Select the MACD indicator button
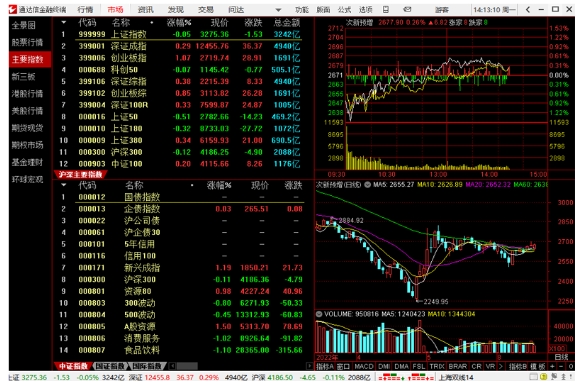This screenshot has width=586, height=382. coord(364,366)
